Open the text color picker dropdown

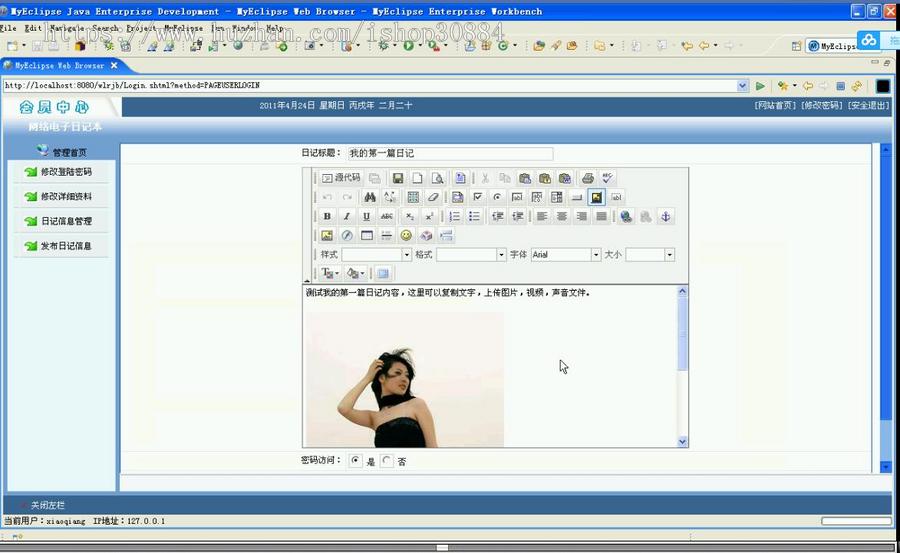(331, 273)
